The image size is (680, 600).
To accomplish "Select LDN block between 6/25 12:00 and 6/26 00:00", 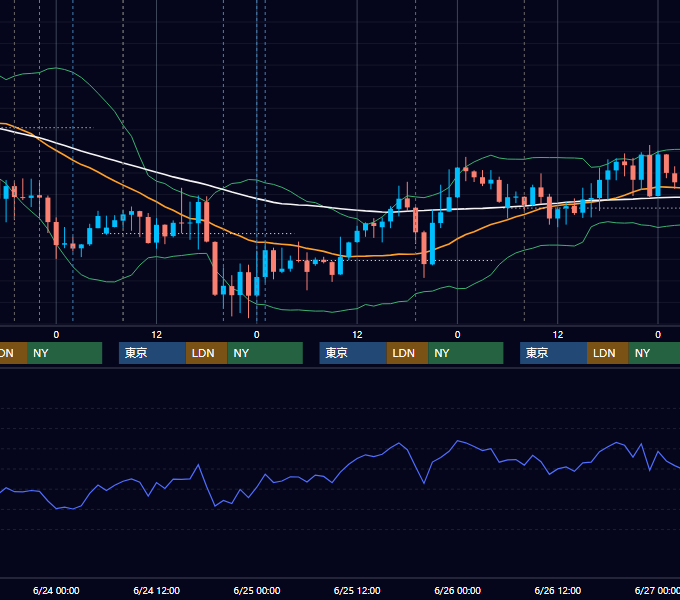I will click(407, 353).
